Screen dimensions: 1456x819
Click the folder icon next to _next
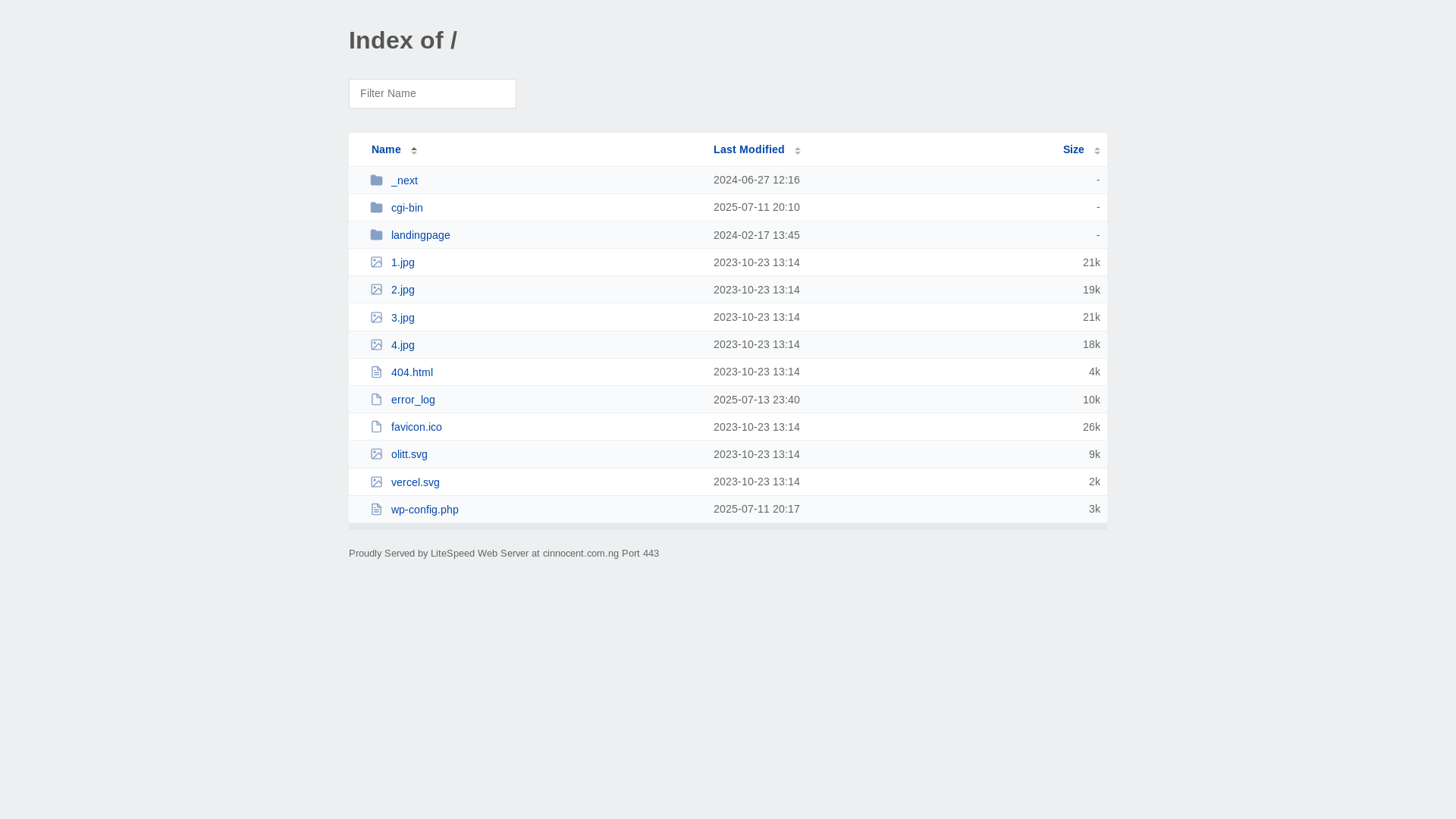coord(376,180)
